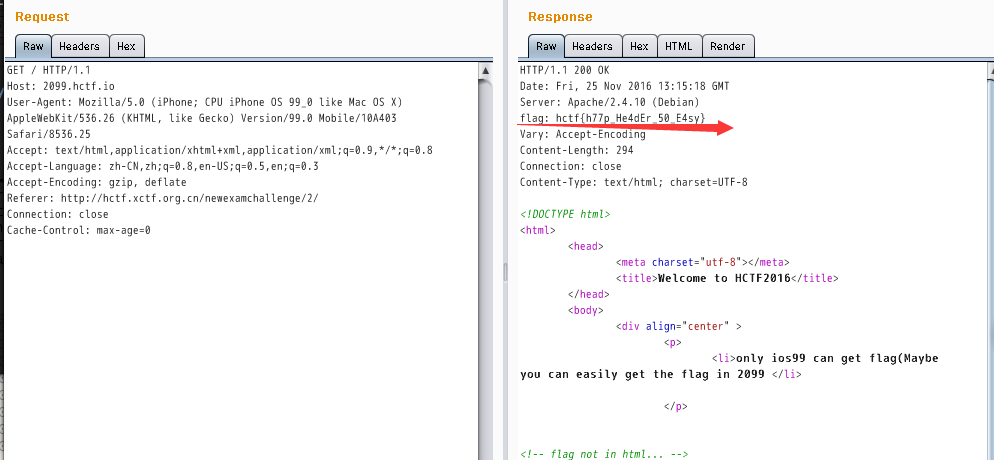Click the request pane vertical scrollbar track

[x=486, y=269]
